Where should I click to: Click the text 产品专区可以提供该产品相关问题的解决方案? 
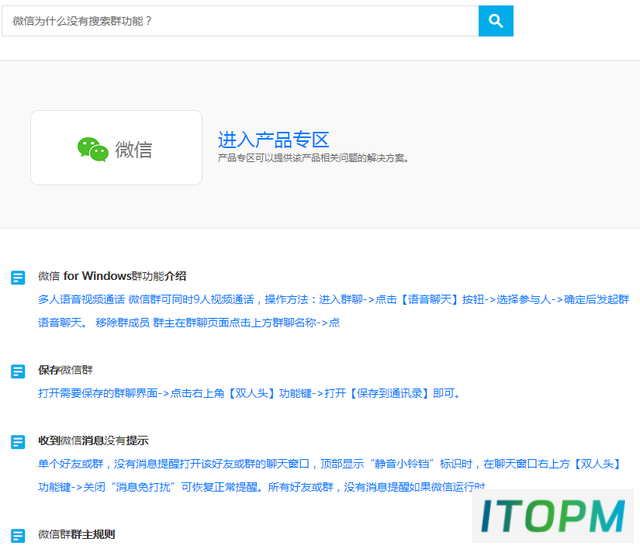tap(313, 158)
